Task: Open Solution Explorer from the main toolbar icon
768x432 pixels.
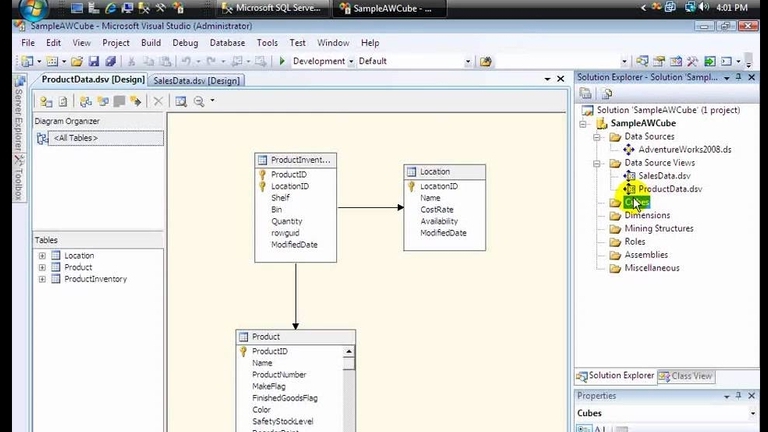Action: 642,61
